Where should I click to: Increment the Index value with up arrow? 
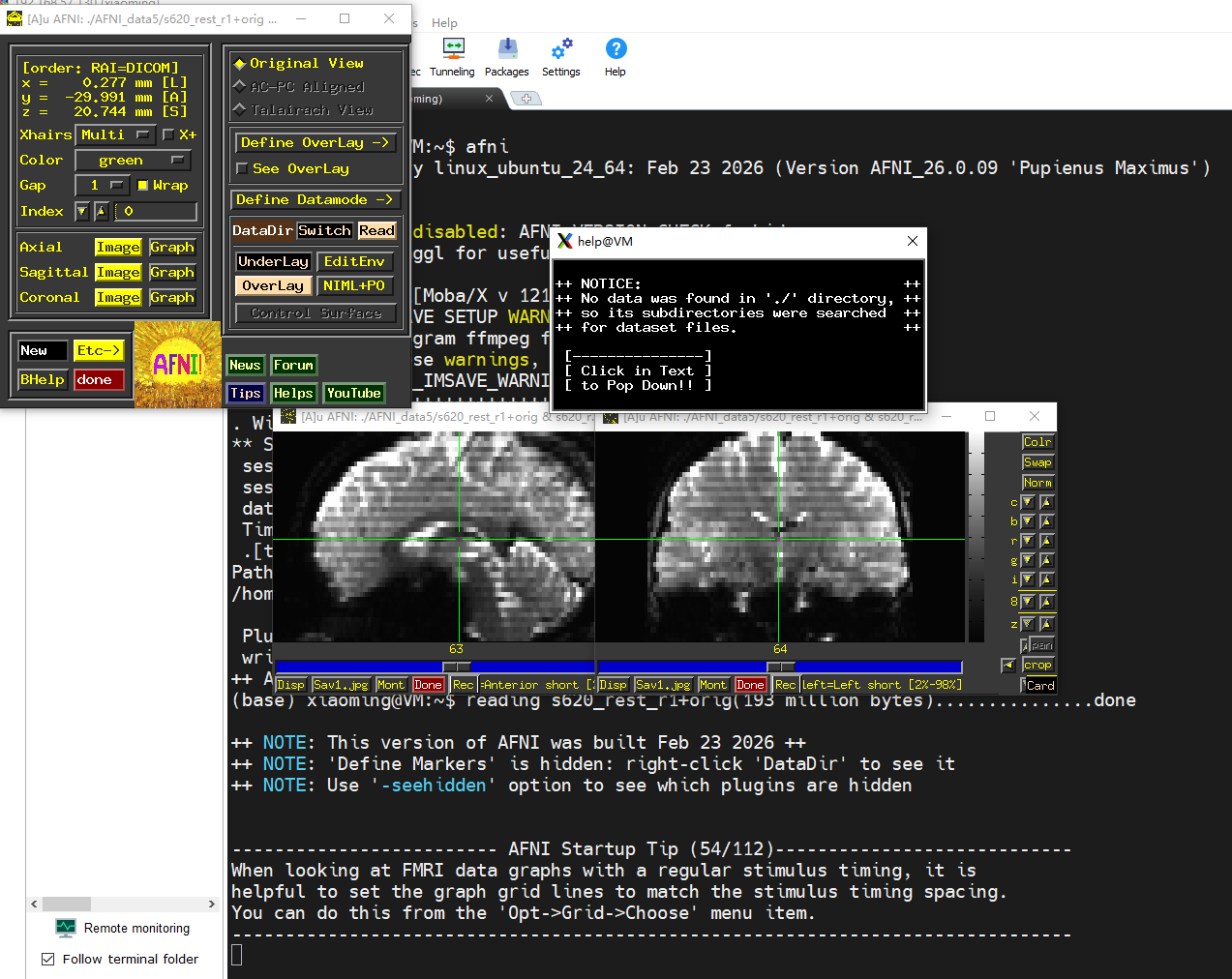(x=101, y=211)
